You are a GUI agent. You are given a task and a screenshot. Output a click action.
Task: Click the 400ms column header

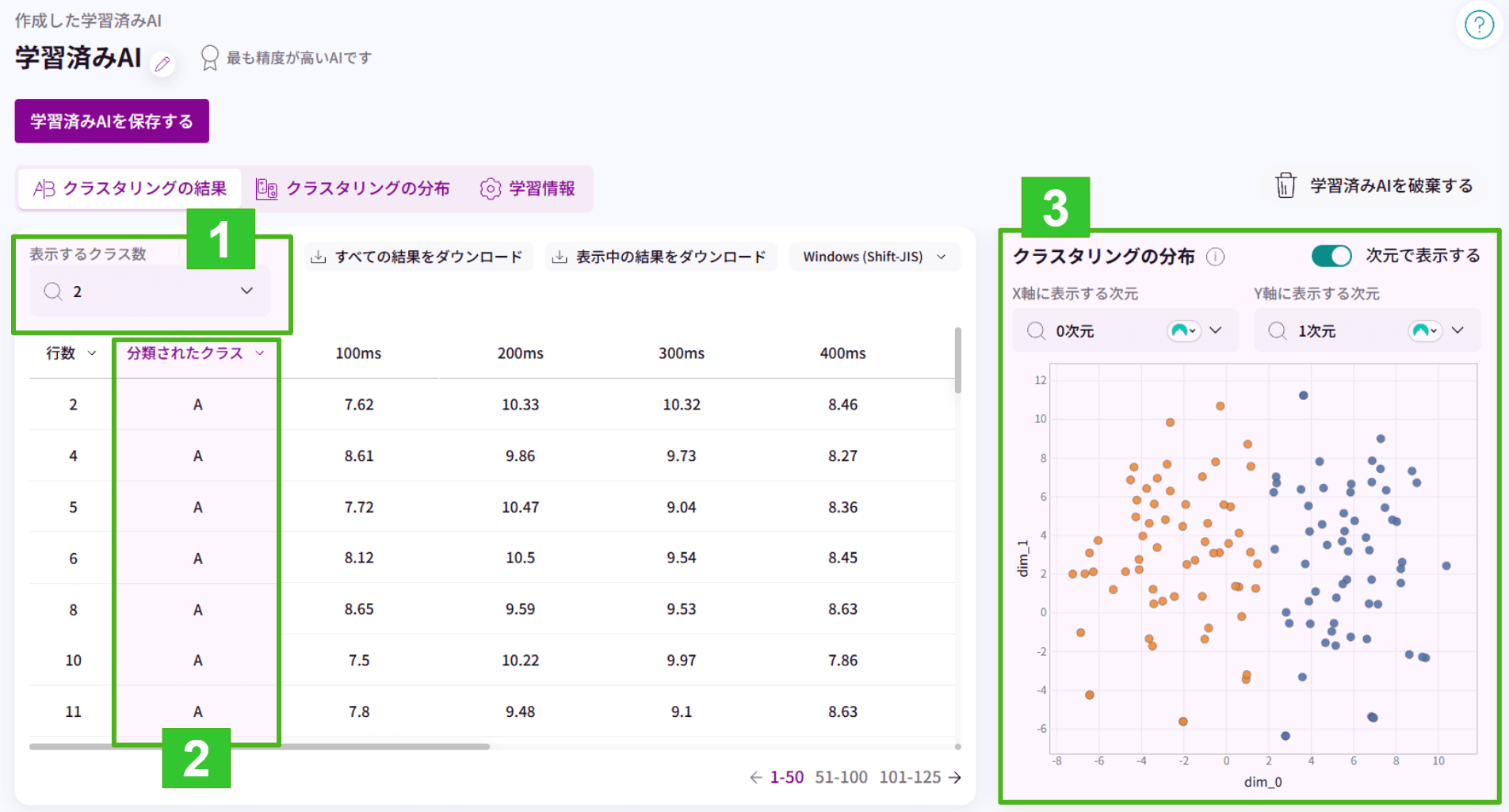(842, 353)
